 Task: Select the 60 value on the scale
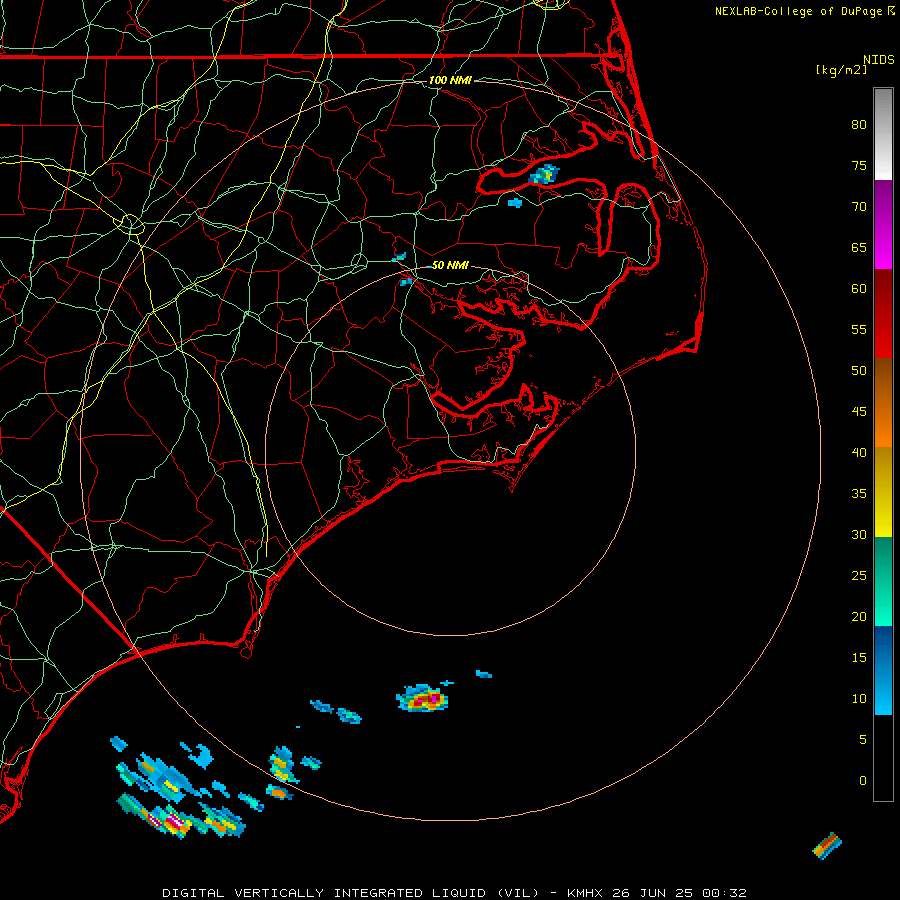tap(859, 289)
